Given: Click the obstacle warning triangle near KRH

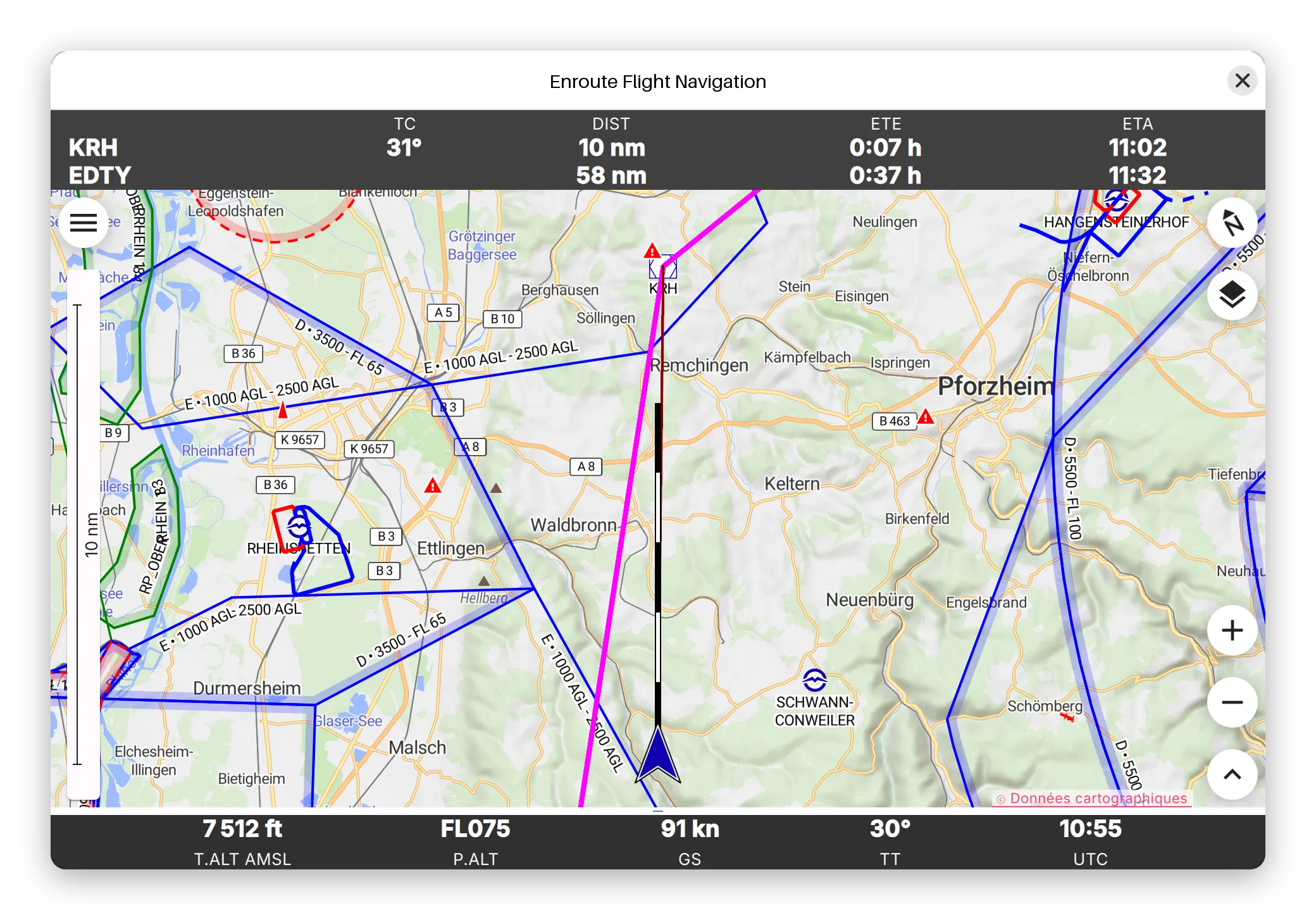Looking at the screenshot, I should coord(652,251).
